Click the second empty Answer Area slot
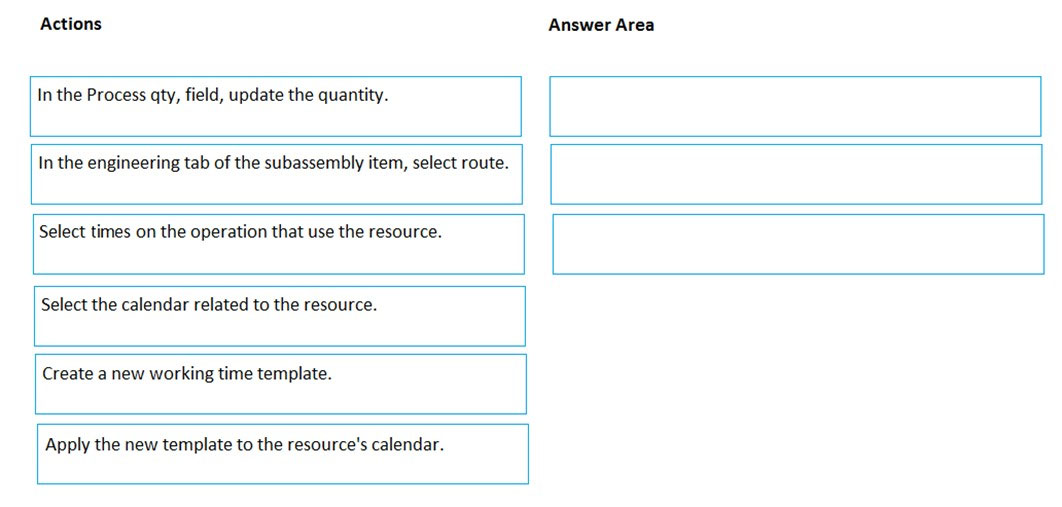Screen dimensions: 1062x507 click(796, 174)
